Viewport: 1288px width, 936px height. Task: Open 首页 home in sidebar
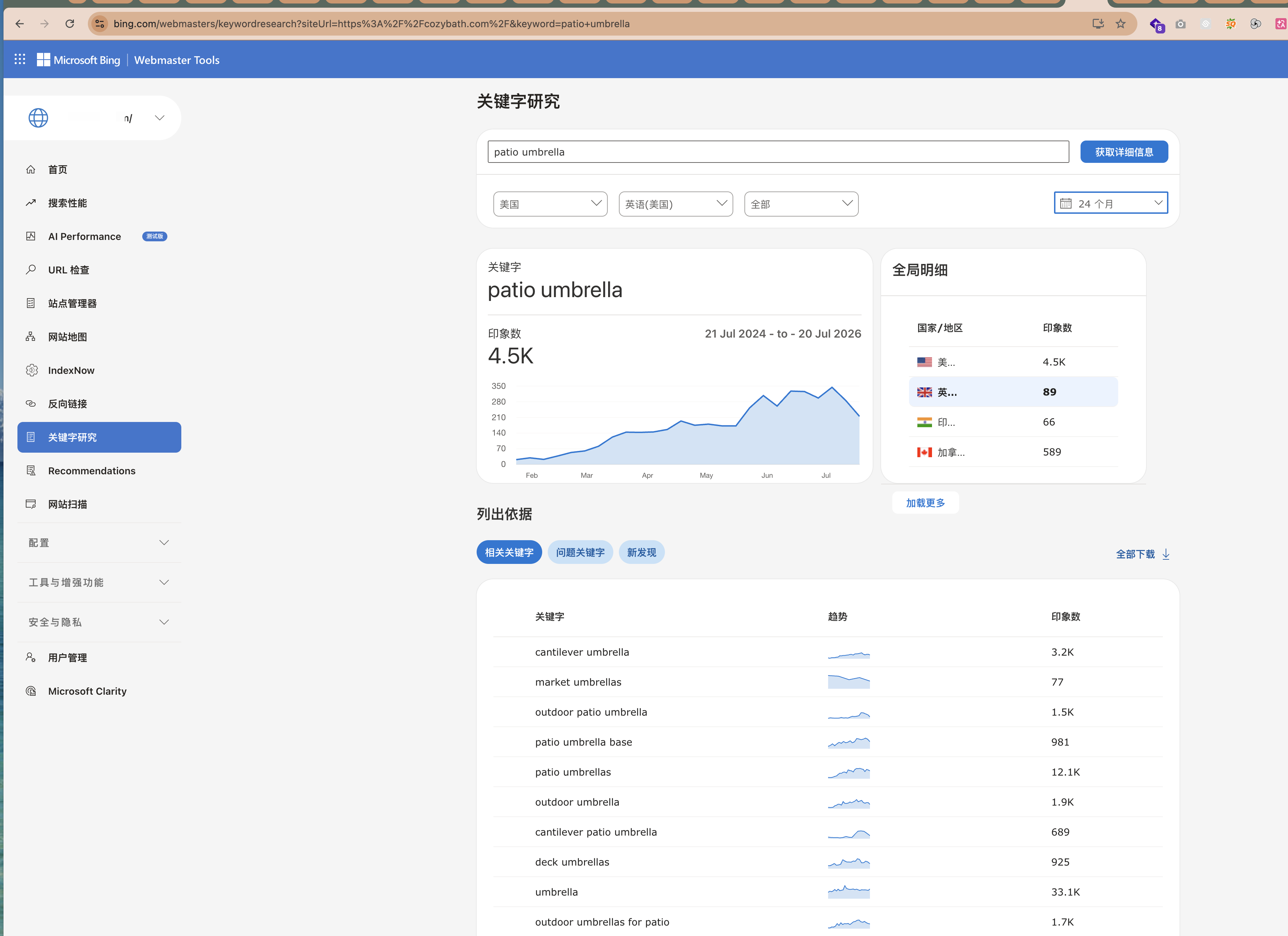click(99, 169)
